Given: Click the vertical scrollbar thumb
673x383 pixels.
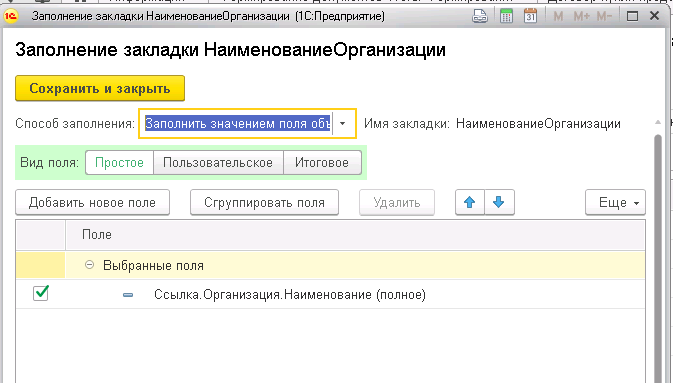Looking at the screenshot, I should [x=658, y=258].
